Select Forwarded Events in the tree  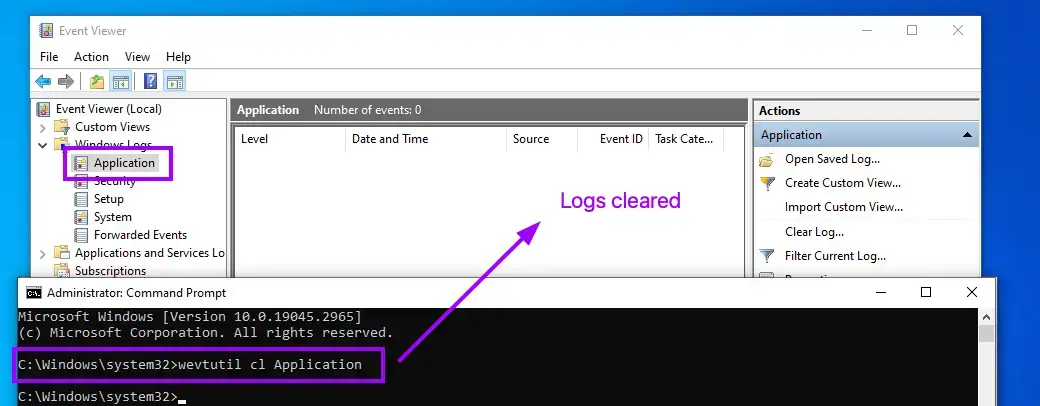pyautogui.click(x=141, y=235)
